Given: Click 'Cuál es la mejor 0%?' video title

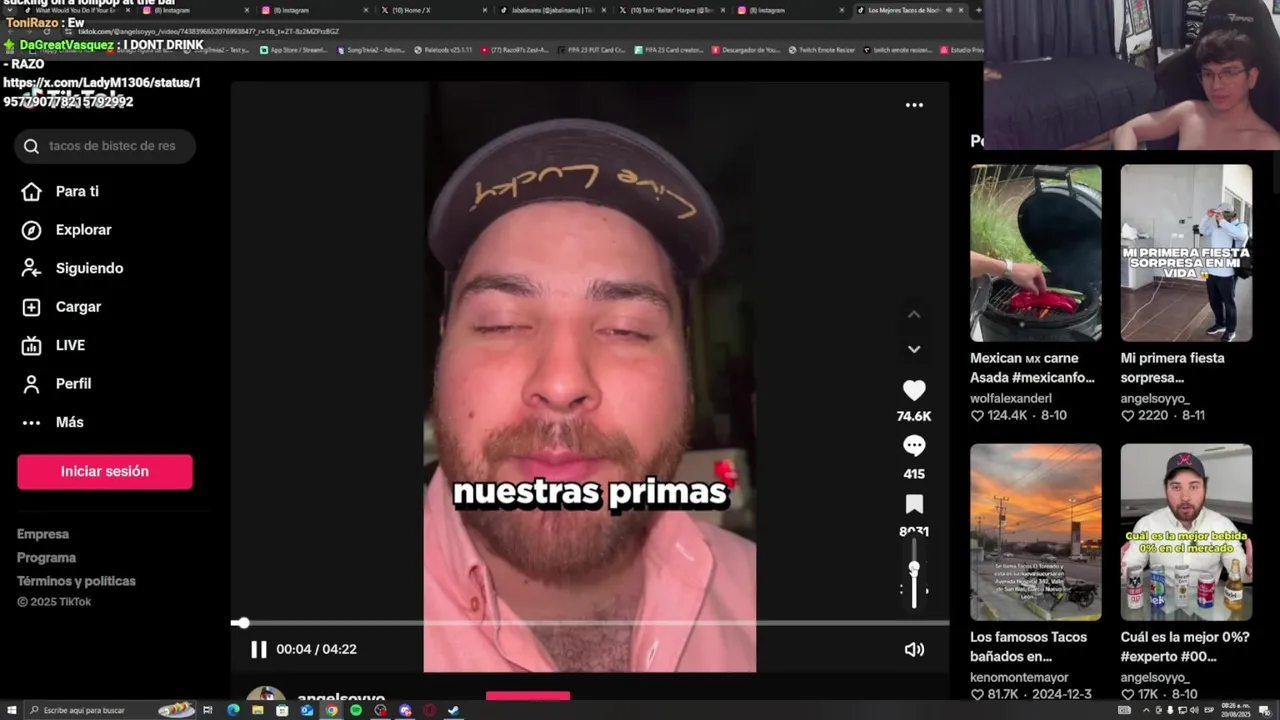Looking at the screenshot, I should (1186, 646).
